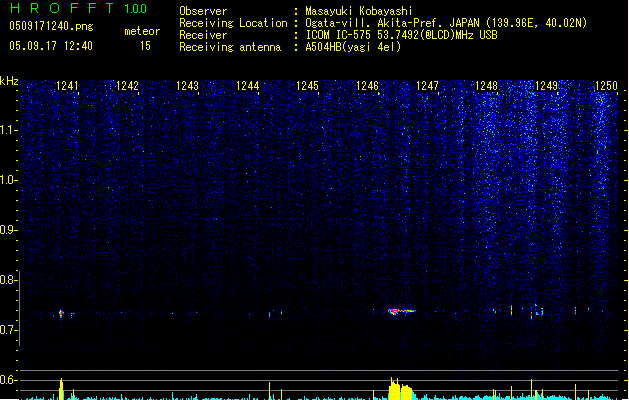Screen dimensions: 629x400
Task: Click the 1.0 frequency axis label
Action: (x=8, y=180)
